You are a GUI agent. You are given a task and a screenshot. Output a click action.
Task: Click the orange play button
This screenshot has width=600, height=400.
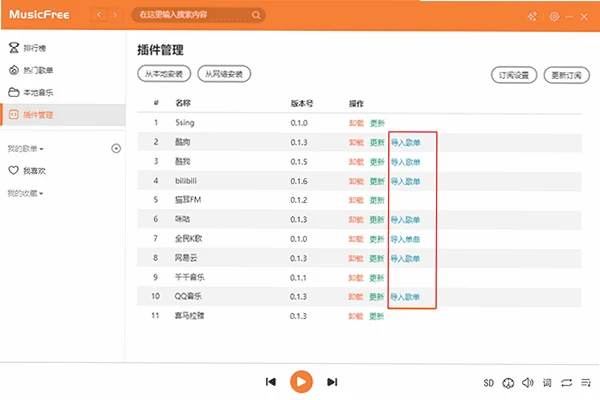(x=301, y=382)
